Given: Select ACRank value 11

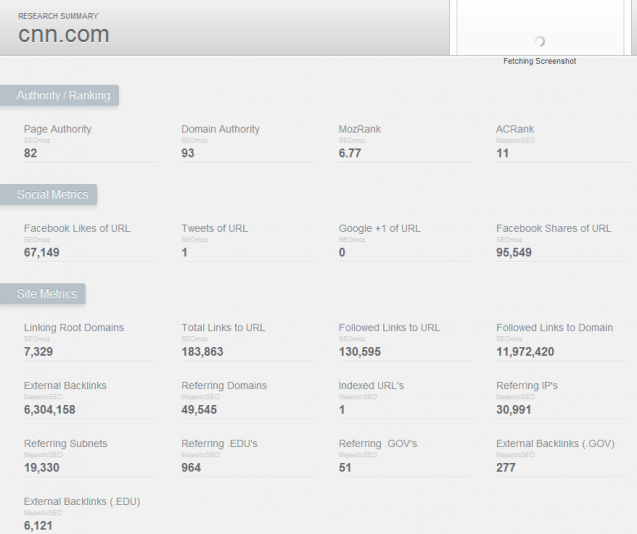Looking at the screenshot, I should pyautogui.click(x=503, y=153).
